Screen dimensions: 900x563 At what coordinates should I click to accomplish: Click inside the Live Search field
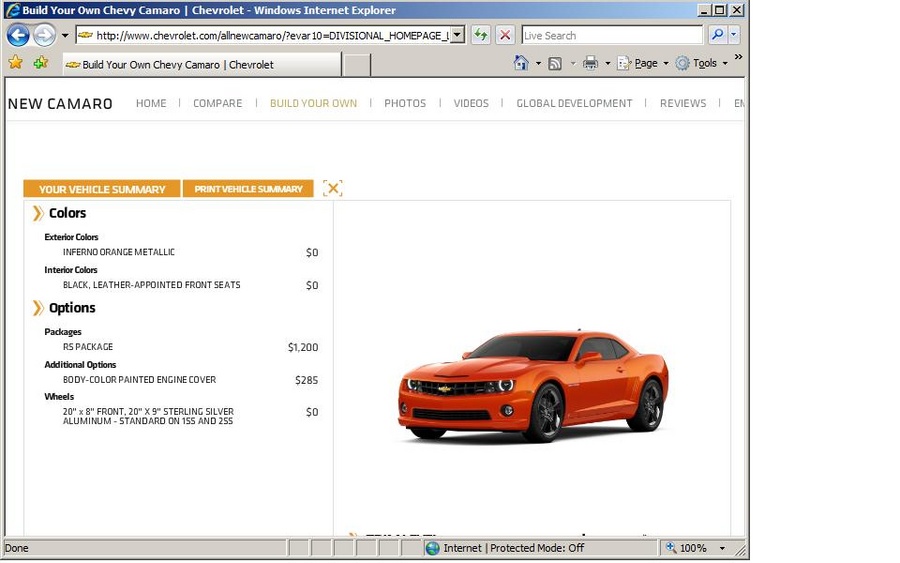pyautogui.click(x=610, y=35)
